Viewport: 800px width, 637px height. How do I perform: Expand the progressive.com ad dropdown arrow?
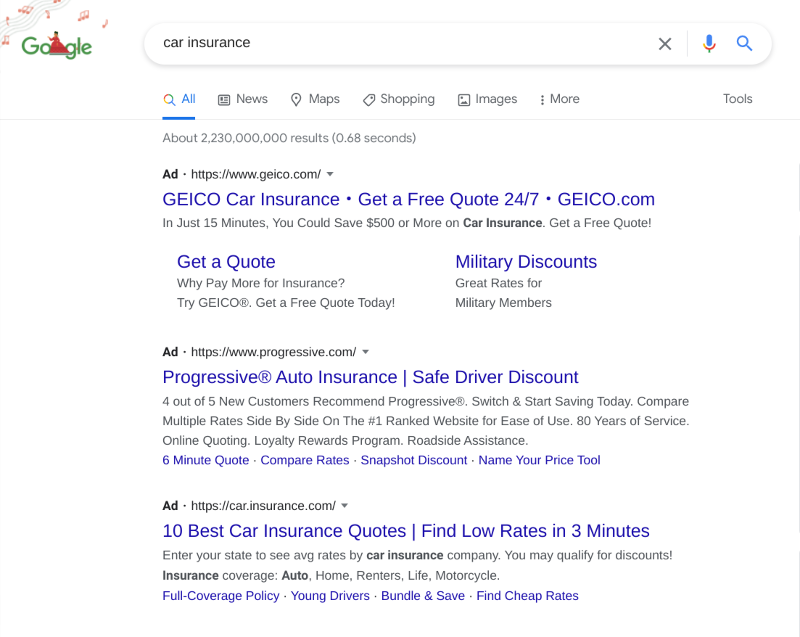tap(366, 352)
